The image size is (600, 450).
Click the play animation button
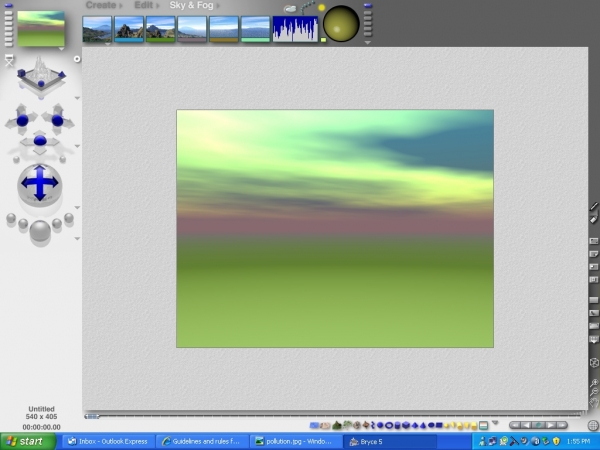point(550,425)
